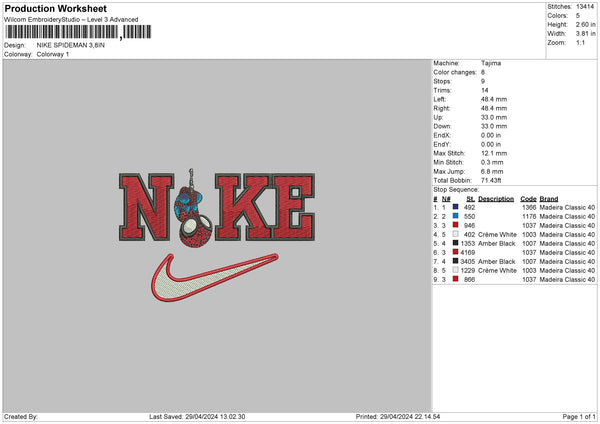Click the width value '3.81 in'
Screen dimensions: 600x424
pos(585,34)
